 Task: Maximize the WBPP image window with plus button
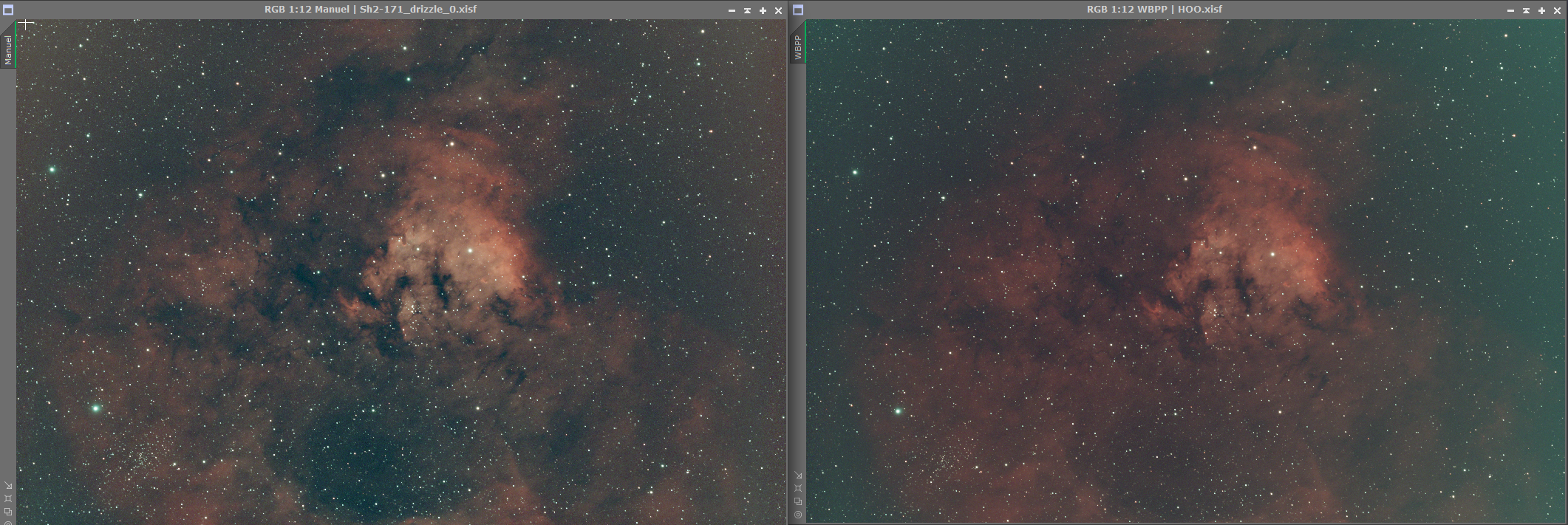1541,10
